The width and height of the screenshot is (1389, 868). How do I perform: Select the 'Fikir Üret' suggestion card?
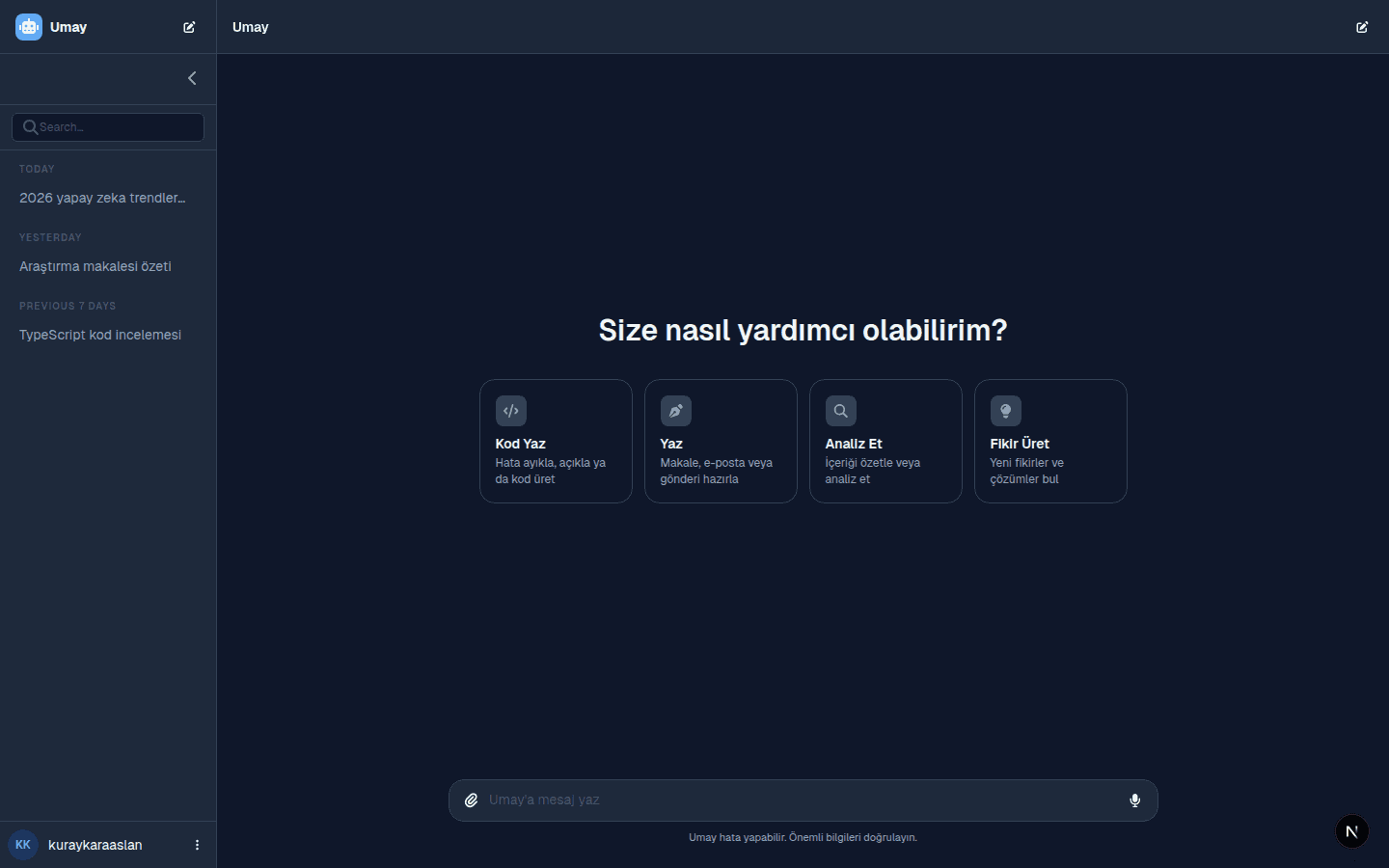1050,441
